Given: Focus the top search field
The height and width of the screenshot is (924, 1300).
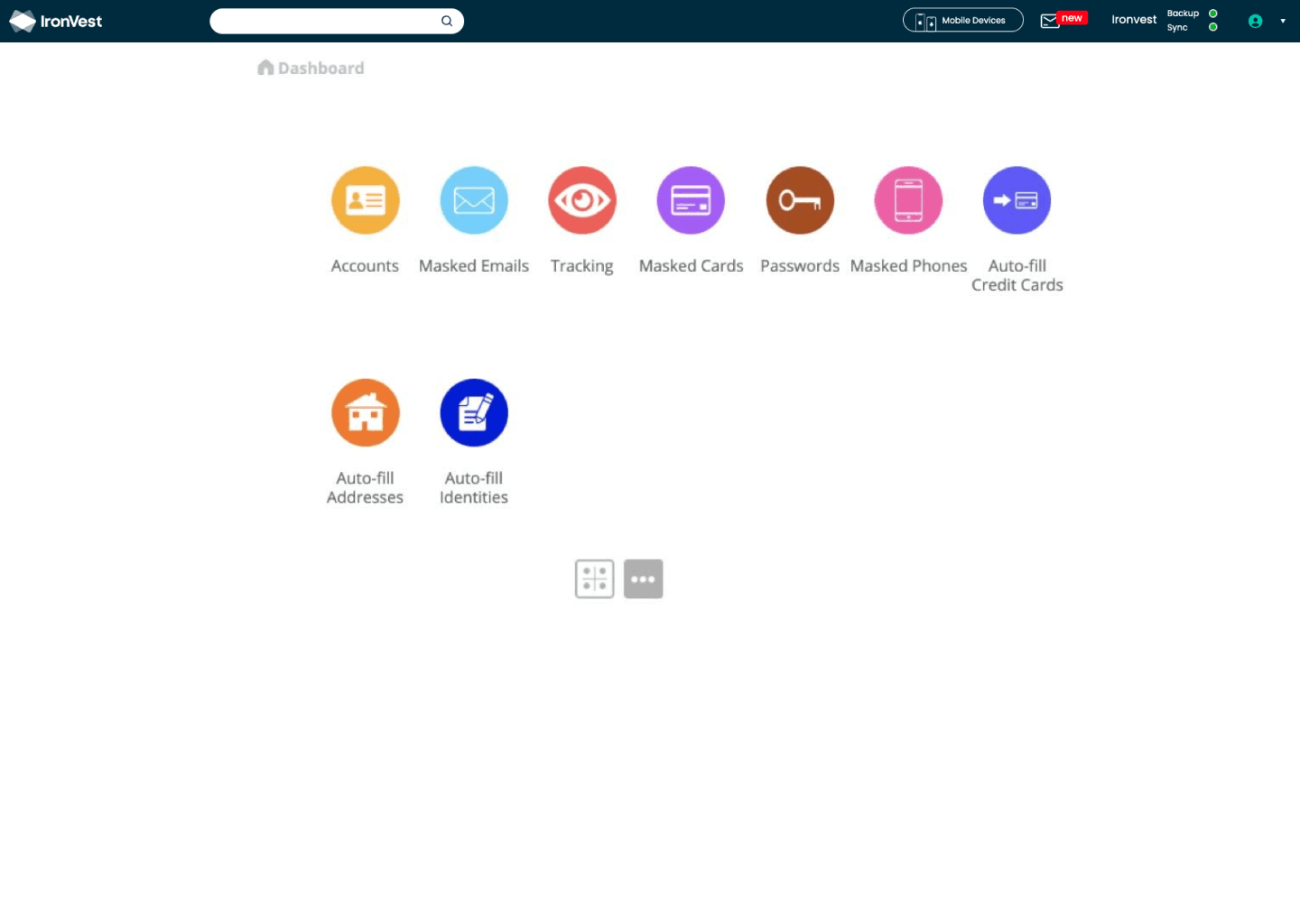Looking at the screenshot, I should point(337,21).
